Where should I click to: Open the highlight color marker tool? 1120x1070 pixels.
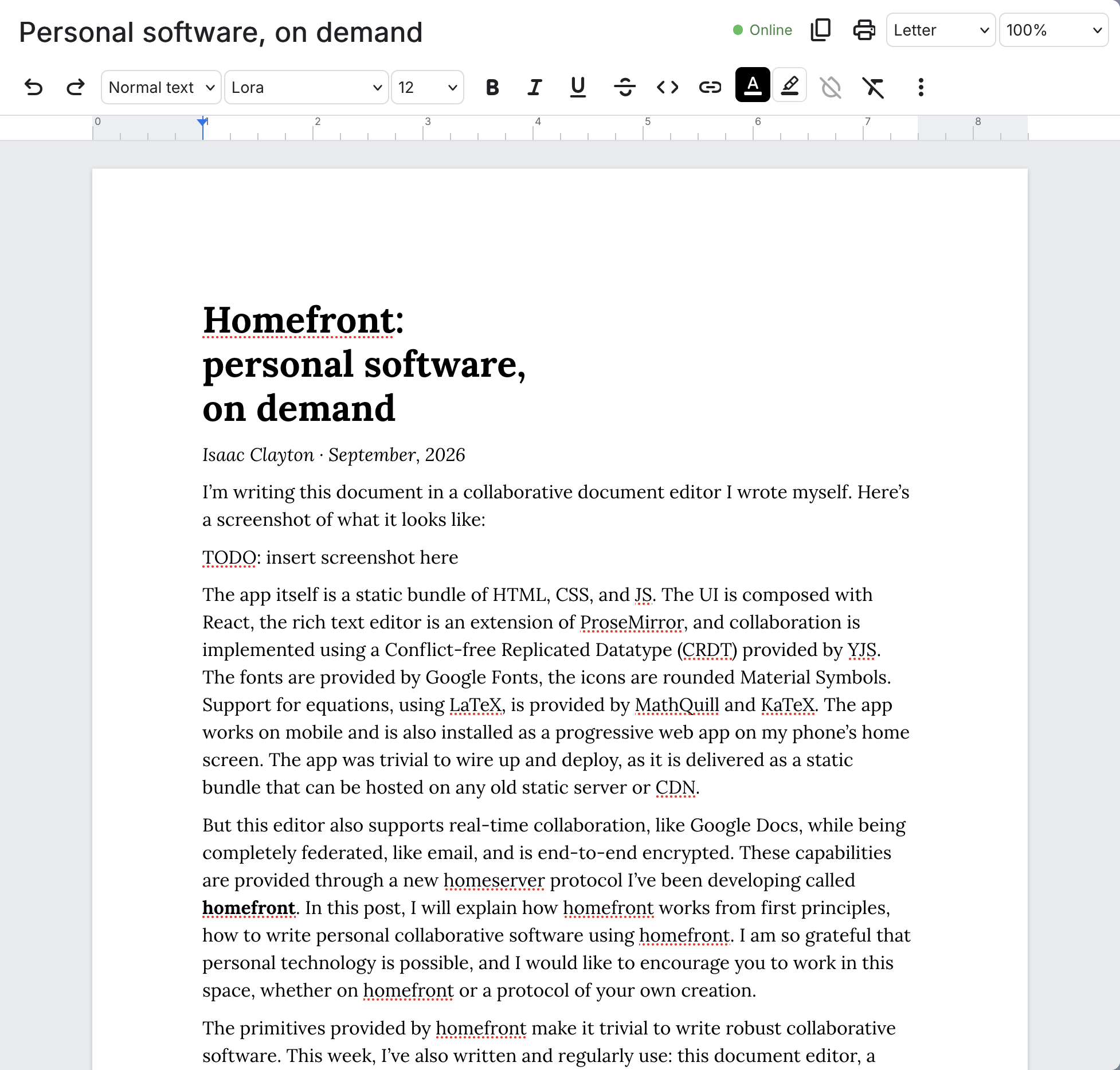(x=790, y=85)
